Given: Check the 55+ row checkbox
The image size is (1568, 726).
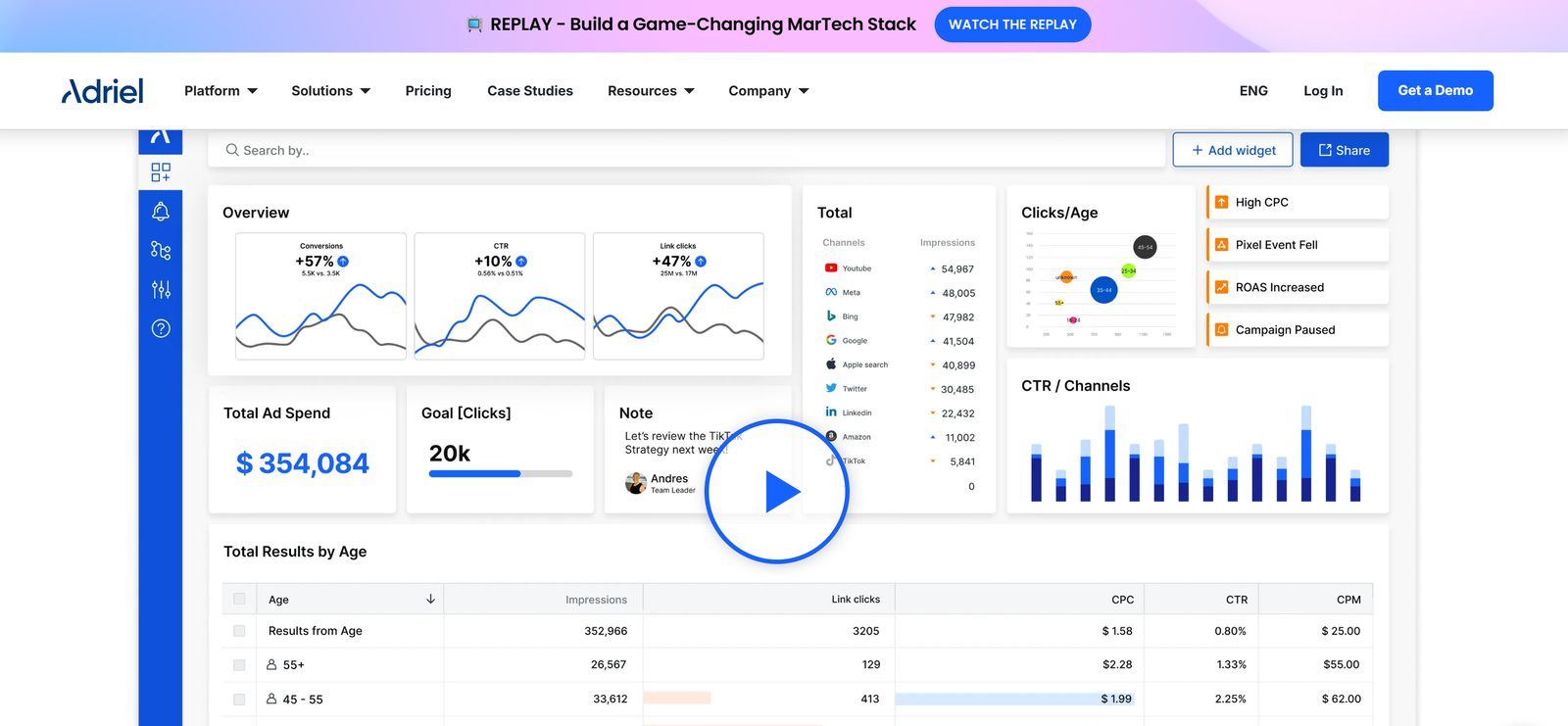Looking at the screenshot, I should pyautogui.click(x=239, y=664).
